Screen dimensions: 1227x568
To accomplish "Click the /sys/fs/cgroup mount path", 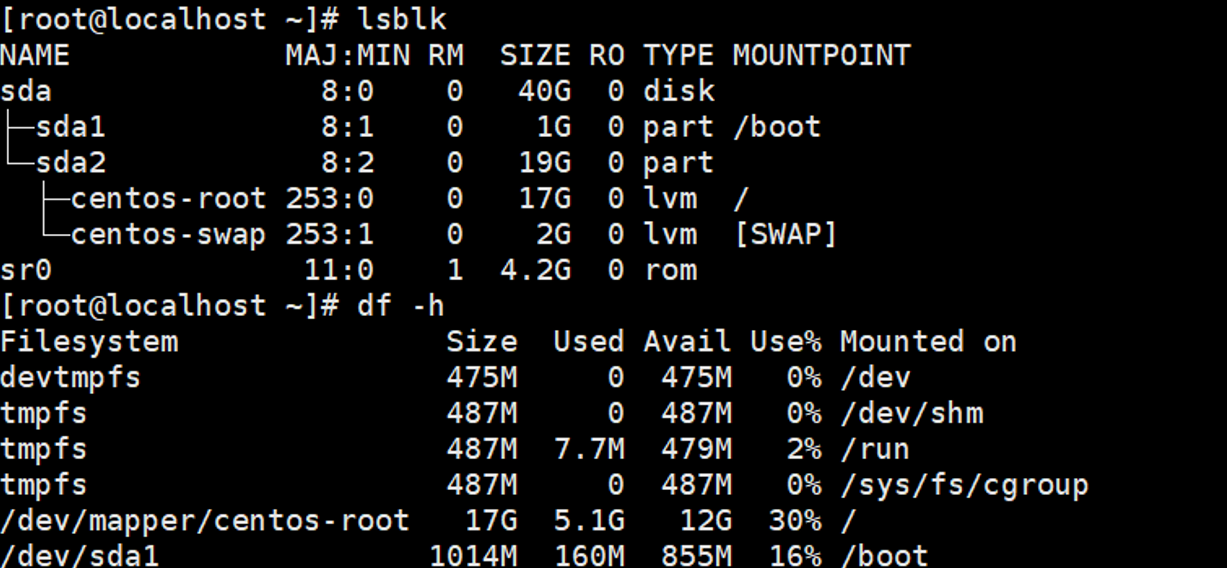I will coord(963,486).
